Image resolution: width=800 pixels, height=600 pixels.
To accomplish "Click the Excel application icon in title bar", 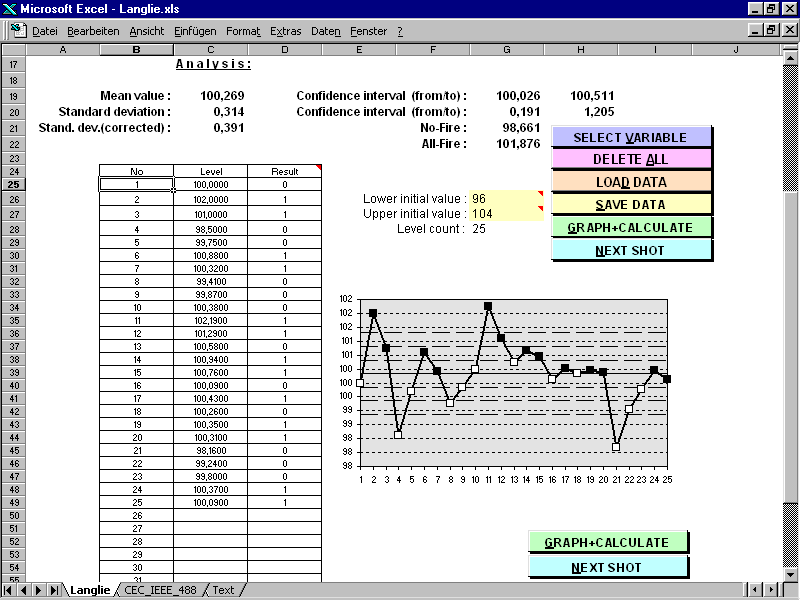I will click(9, 9).
